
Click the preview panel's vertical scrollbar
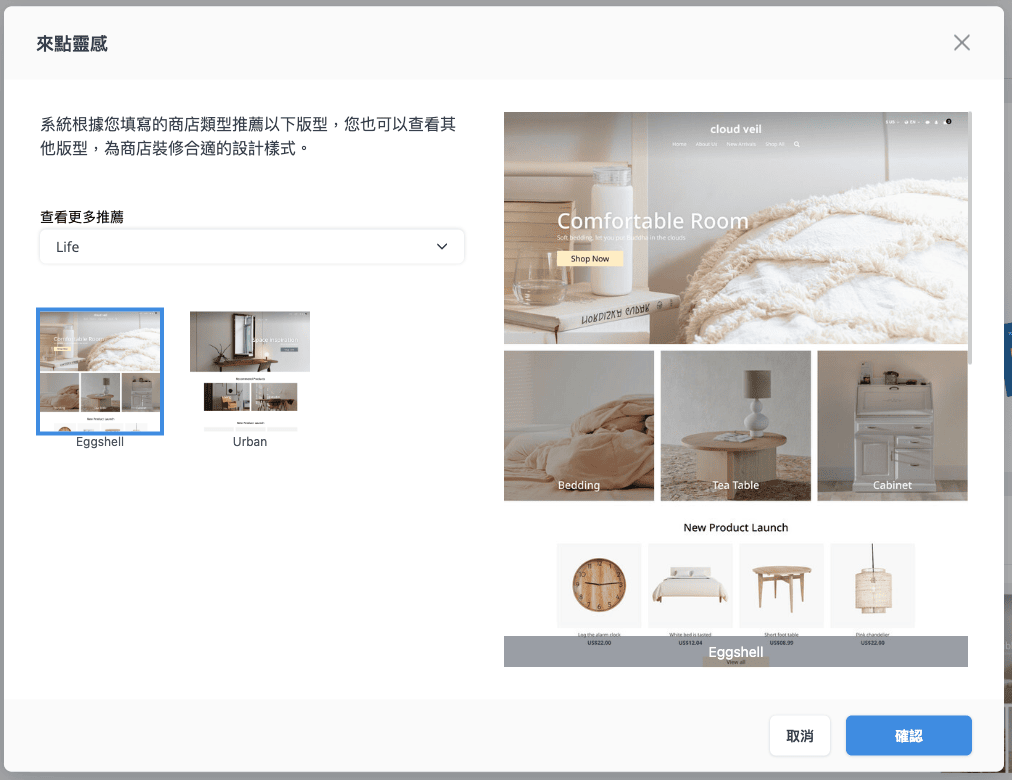tap(971, 240)
